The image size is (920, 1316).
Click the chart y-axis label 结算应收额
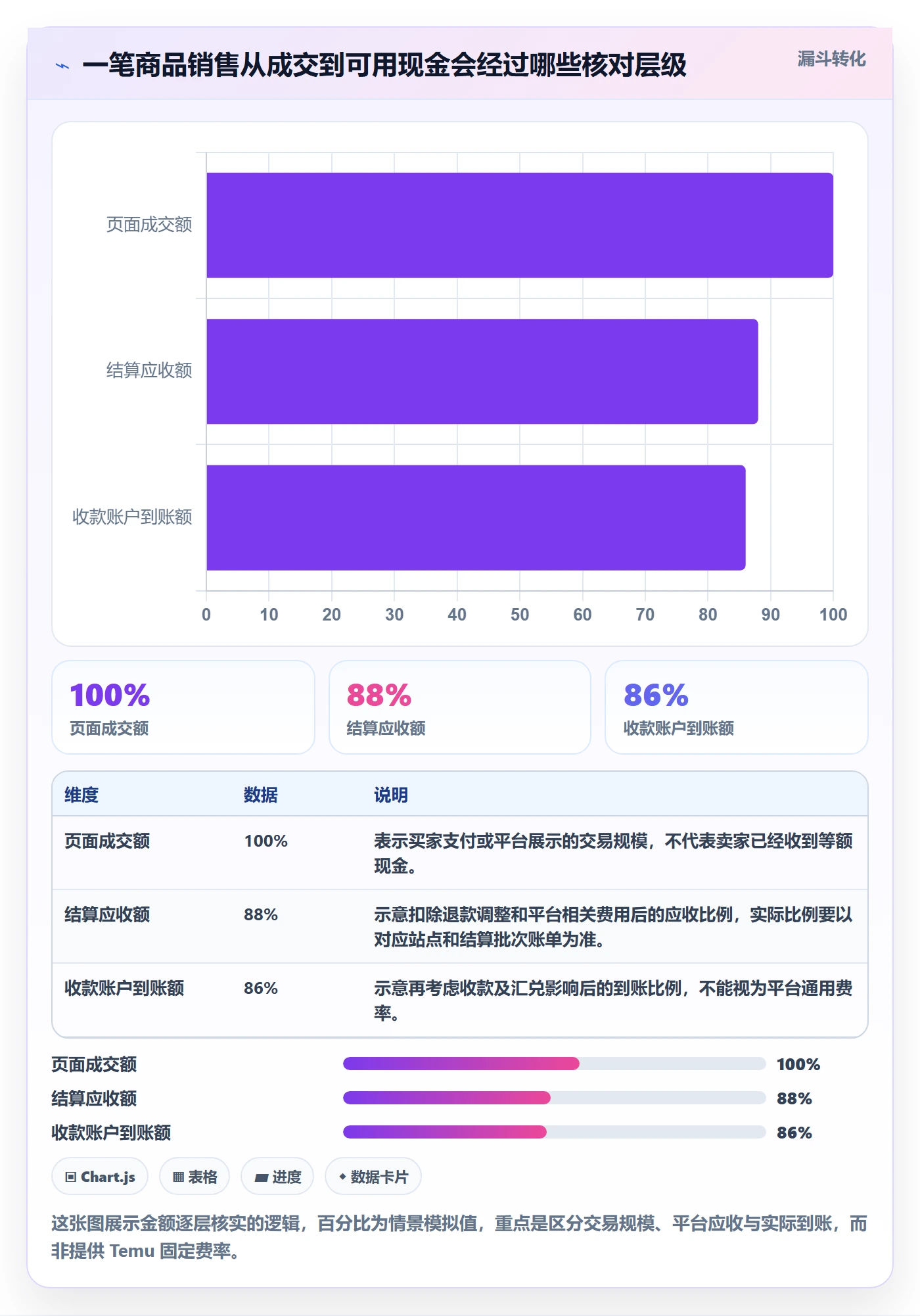[149, 371]
